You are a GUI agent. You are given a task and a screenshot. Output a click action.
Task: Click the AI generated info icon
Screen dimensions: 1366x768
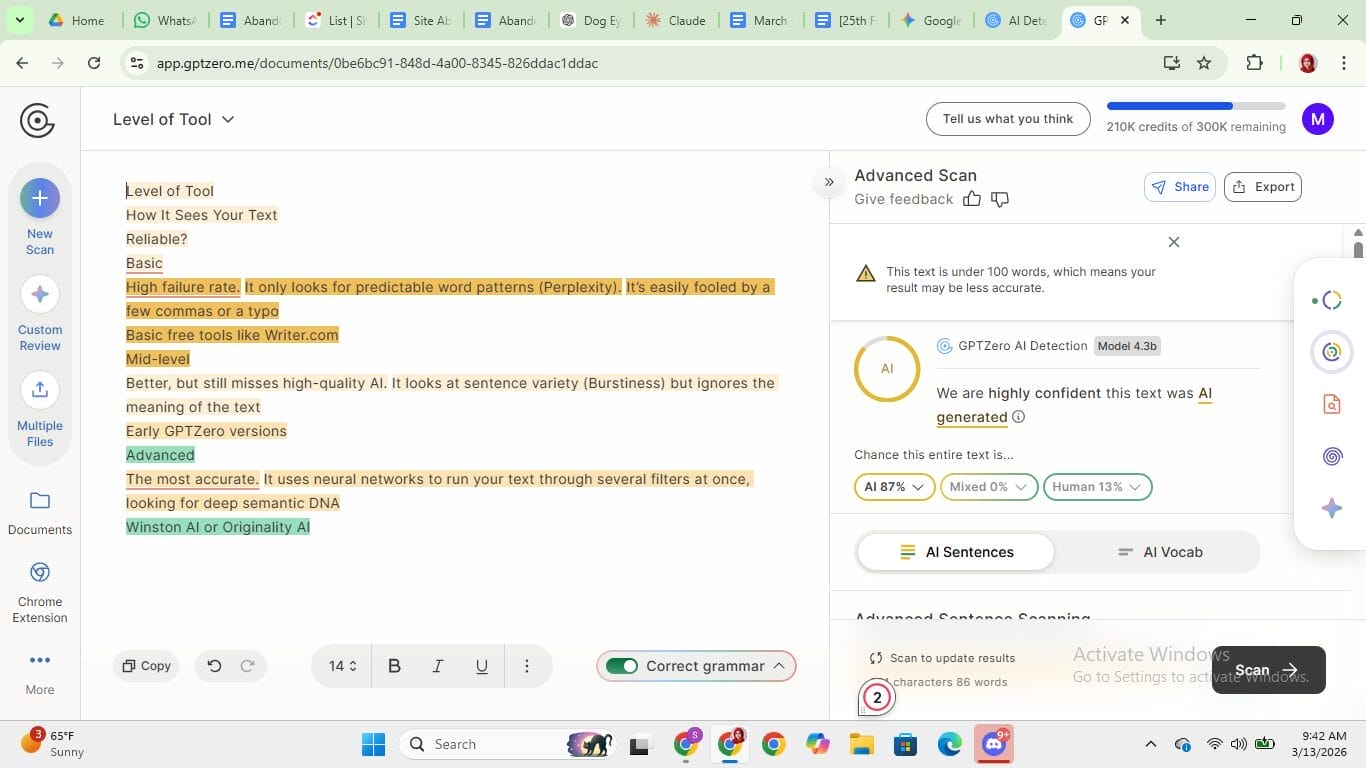(1018, 417)
